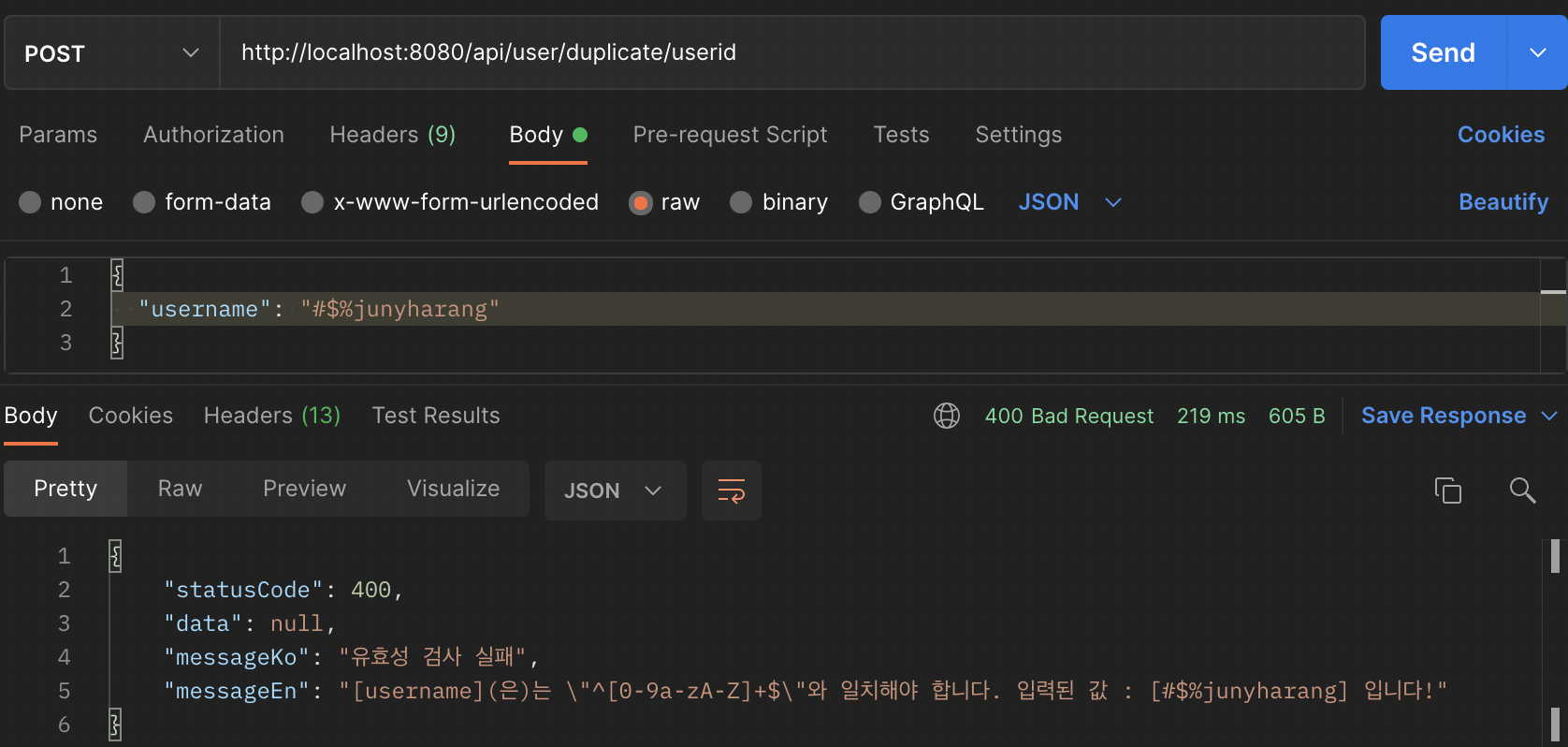
Task: Click the request URL input field
Action: click(791, 52)
